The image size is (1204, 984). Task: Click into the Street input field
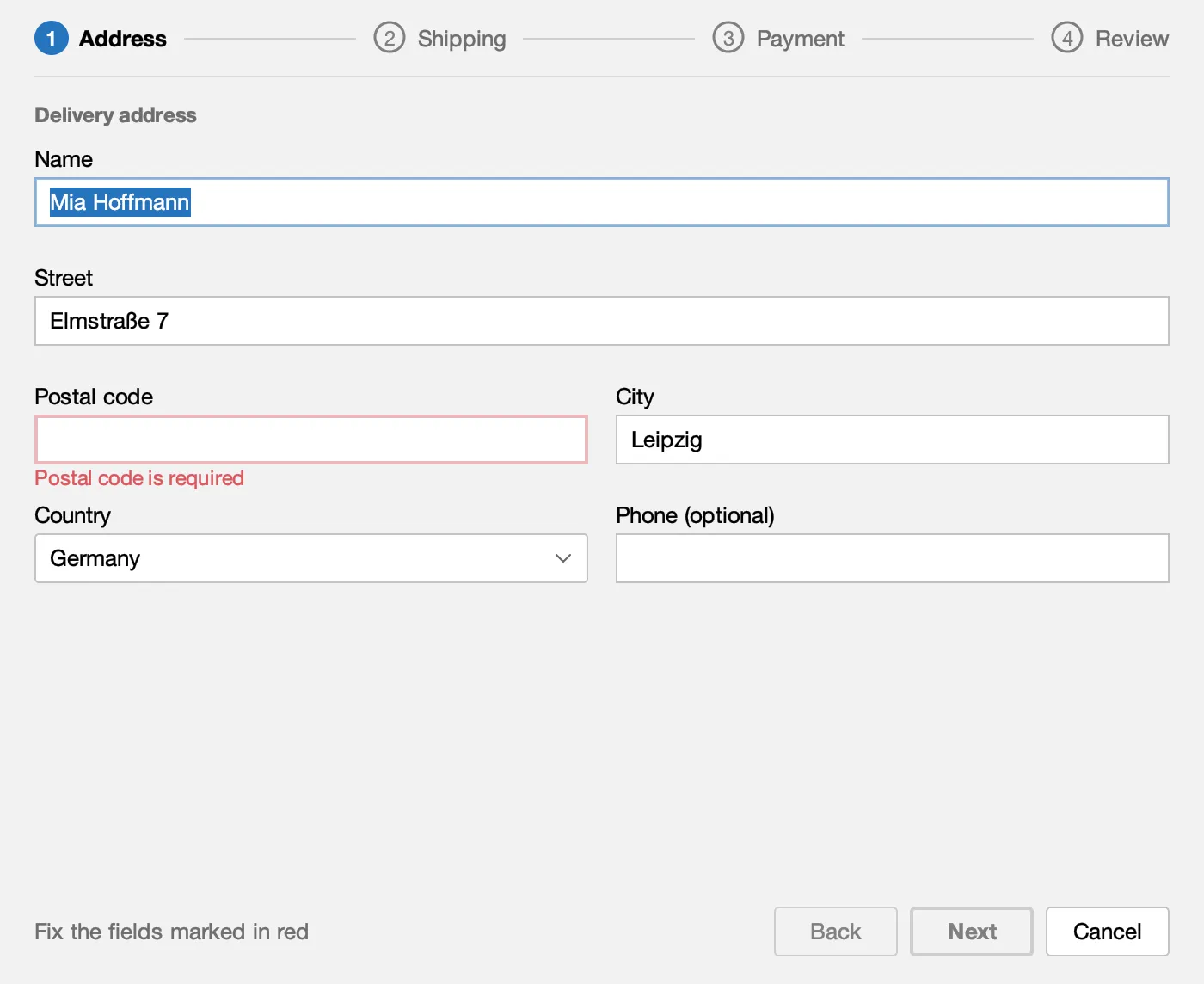tap(602, 321)
